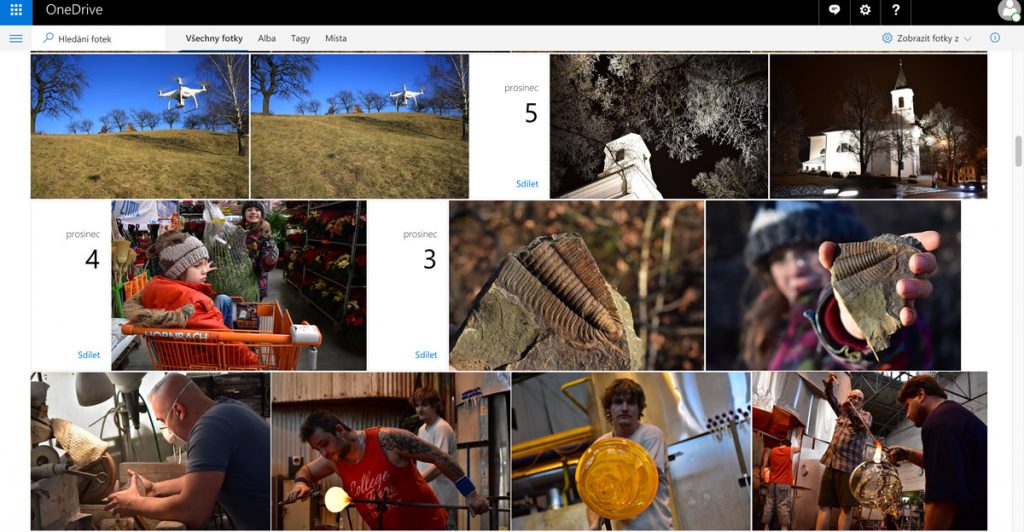This screenshot has height=532, width=1024.
Task: Click the vertical scrollbar thumb
Action: click(1018, 150)
